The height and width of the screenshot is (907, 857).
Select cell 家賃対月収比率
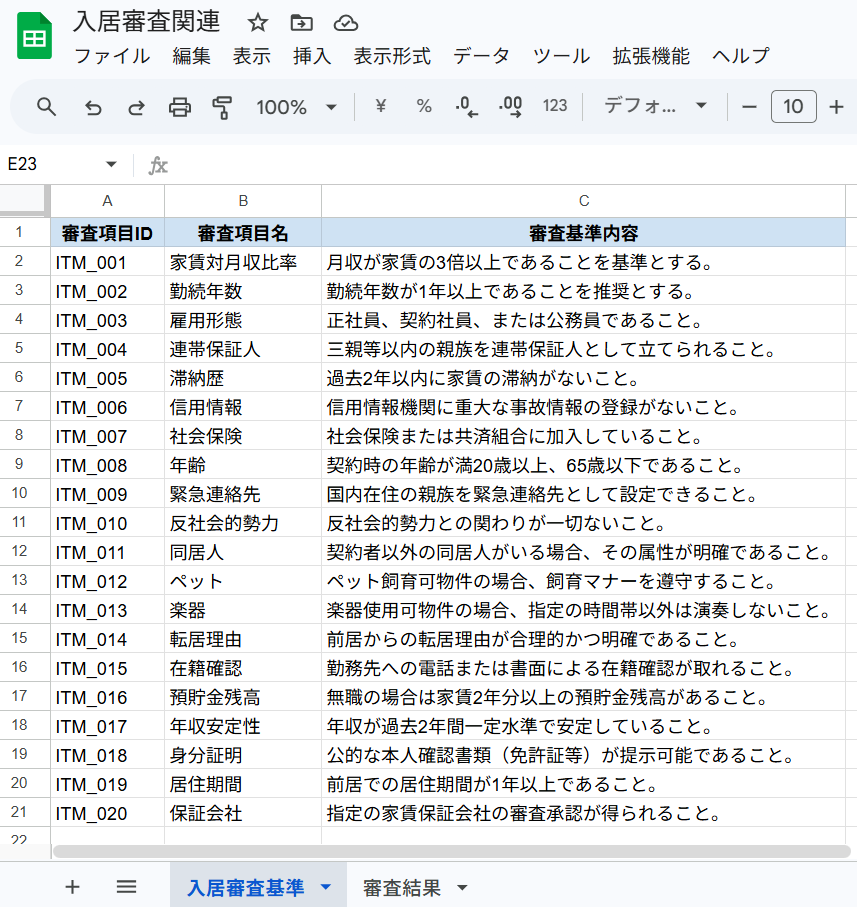pos(243,262)
